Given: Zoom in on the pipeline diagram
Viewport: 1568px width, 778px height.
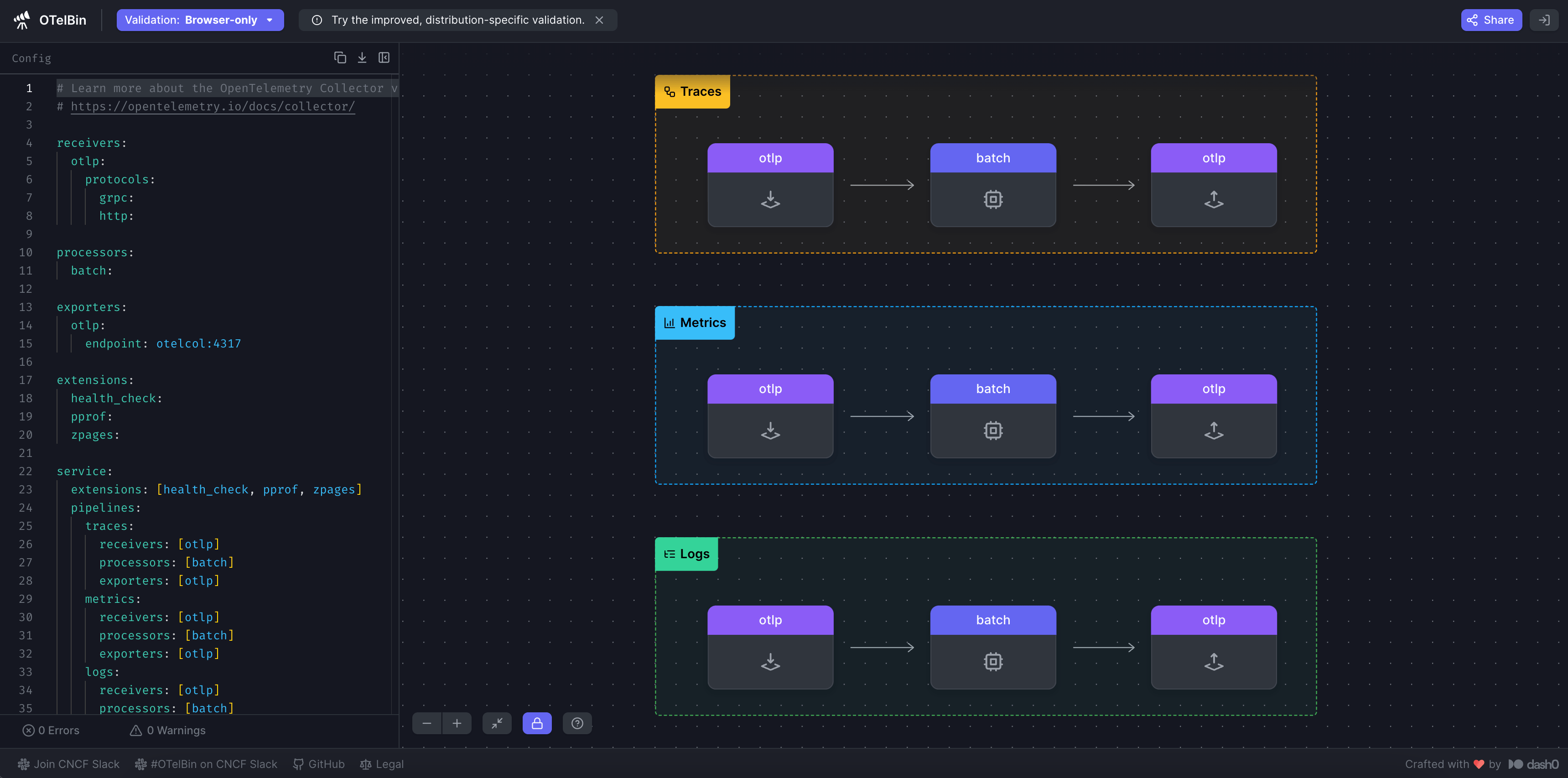Looking at the screenshot, I should click(457, 723).
